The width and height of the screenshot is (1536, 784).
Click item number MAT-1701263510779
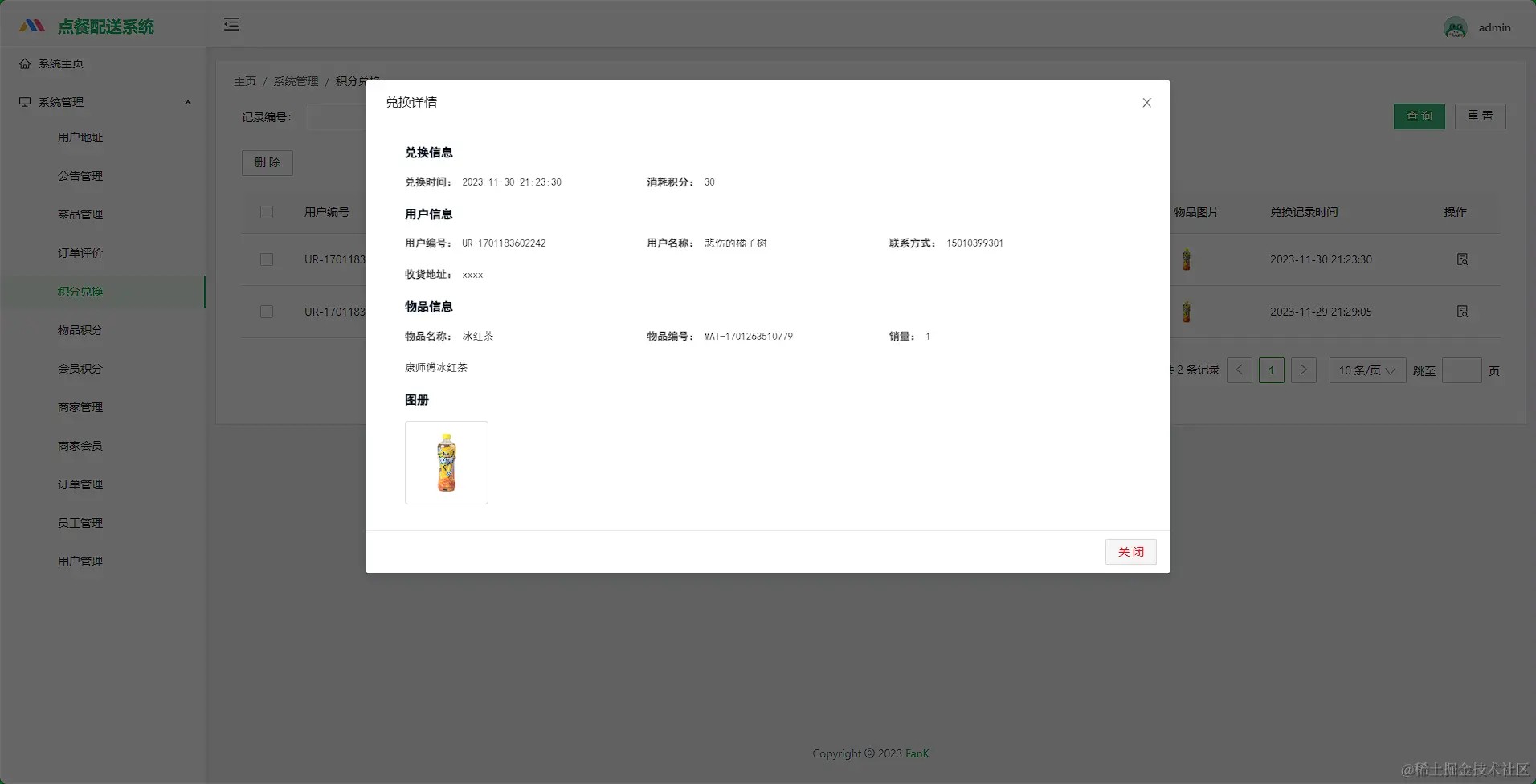748,337
